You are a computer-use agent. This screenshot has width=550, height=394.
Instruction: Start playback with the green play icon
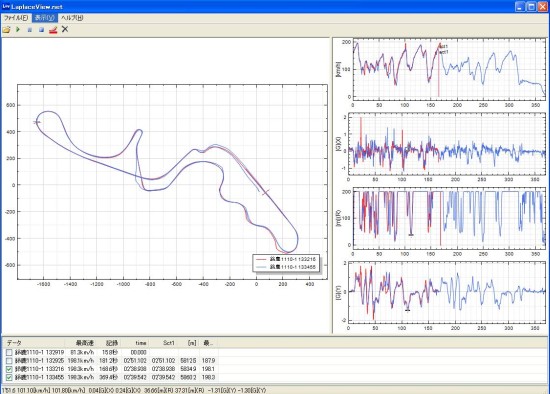click(x=18, y=30)
